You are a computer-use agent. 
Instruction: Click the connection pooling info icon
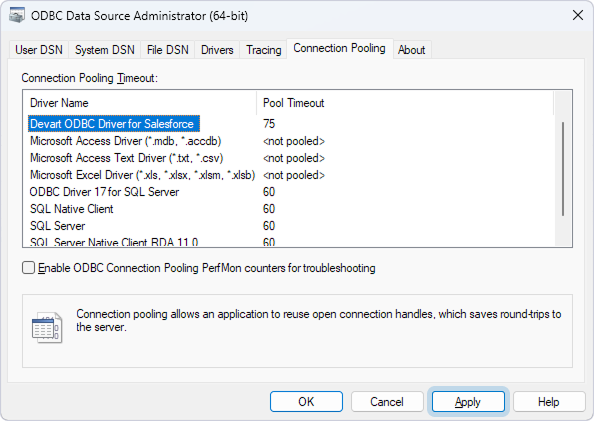click(47, 327)
